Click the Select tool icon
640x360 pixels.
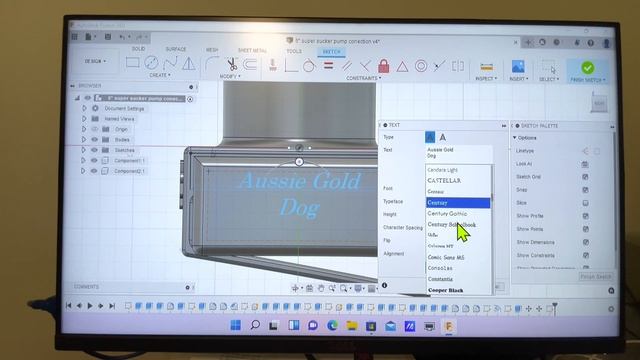[549, 67]
